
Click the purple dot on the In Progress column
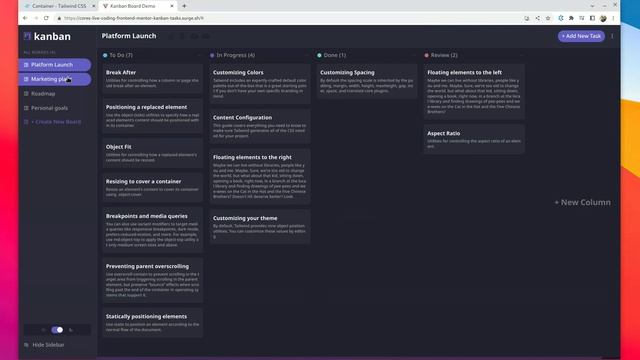(x=212, y=55)
